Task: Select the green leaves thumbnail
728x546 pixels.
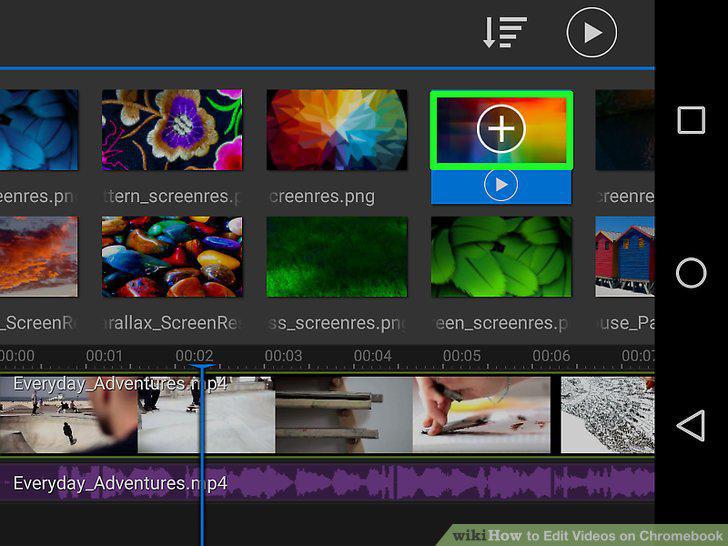Action: pos(501,257)
